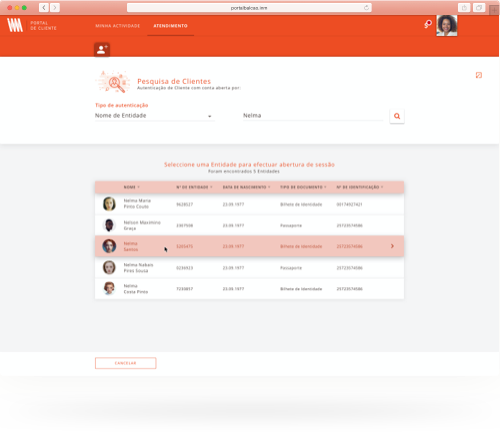Sort by the Data de Nascimento column
This screenshot has height=432, width=500.
coord(246,187)
